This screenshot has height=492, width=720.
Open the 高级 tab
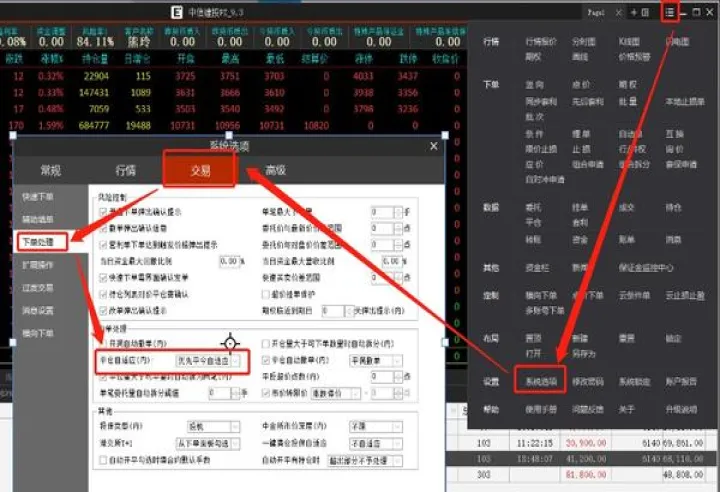click(x=276, y=170)
